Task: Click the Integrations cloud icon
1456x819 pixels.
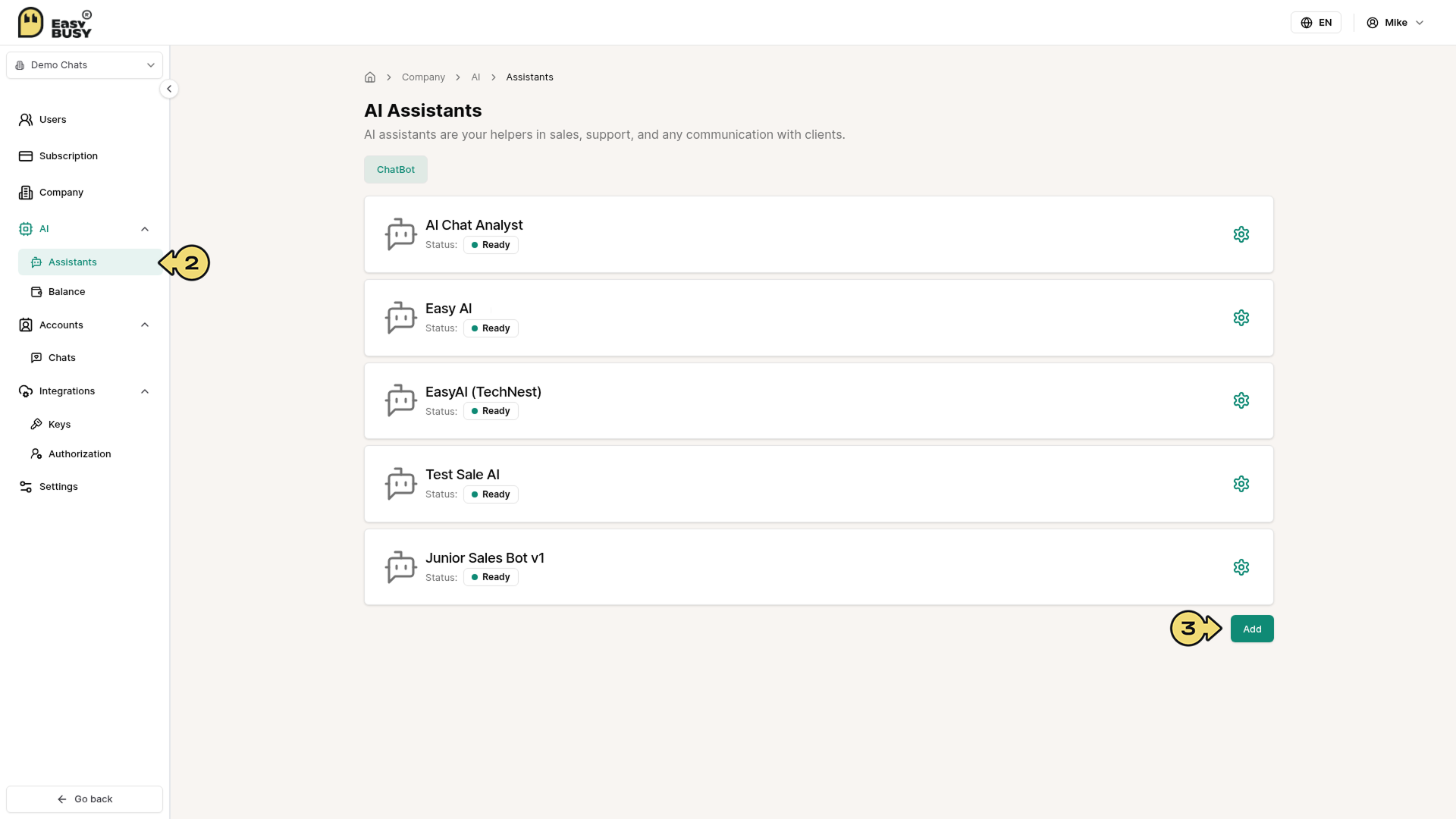Action: tap(26, 391)
